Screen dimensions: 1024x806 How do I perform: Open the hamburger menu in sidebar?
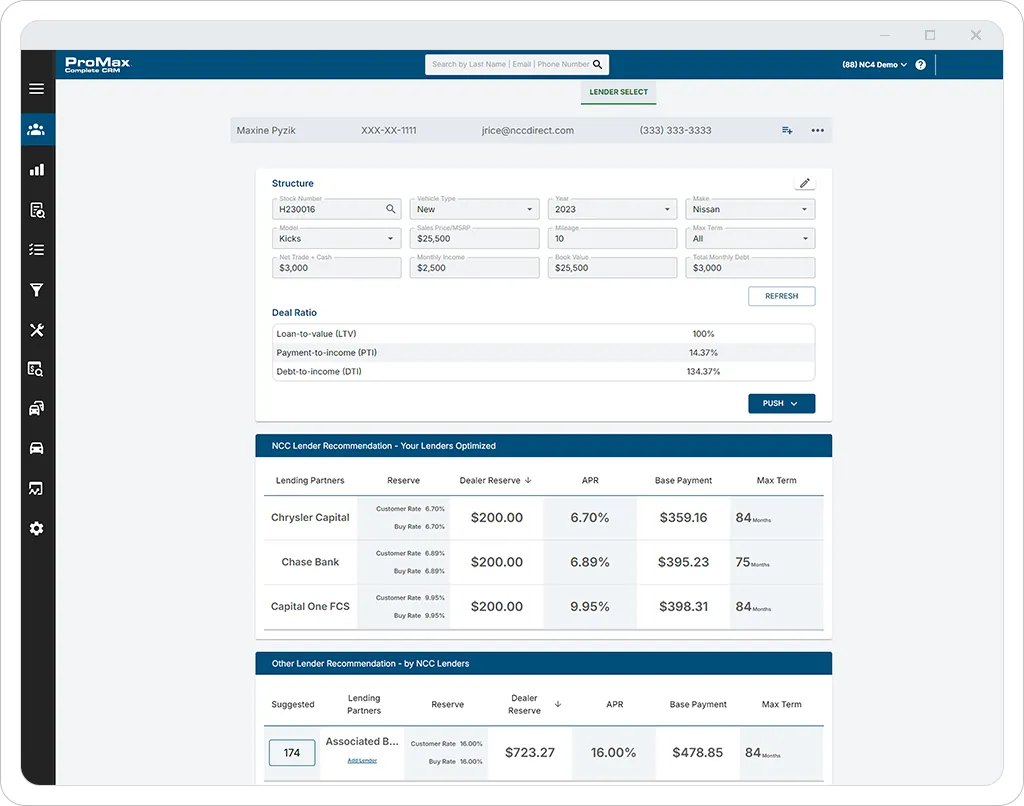coord(37,89)
